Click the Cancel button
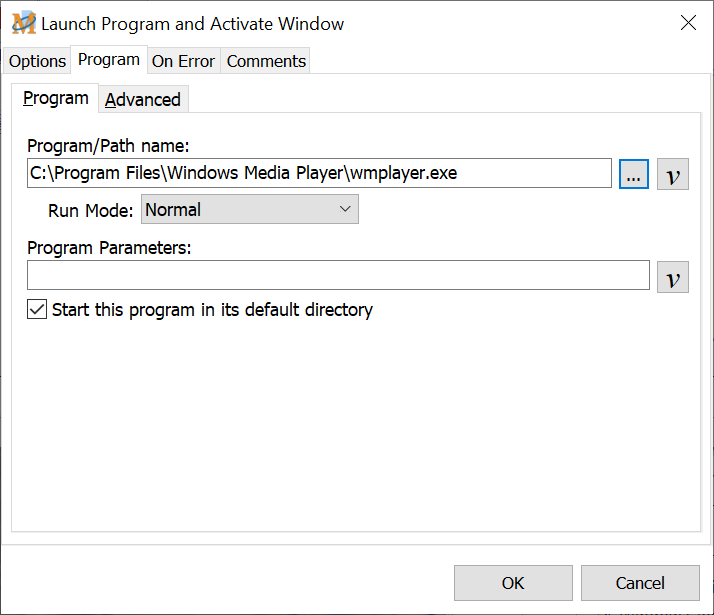Screen dimensions: 714x615 click(639, 583)
